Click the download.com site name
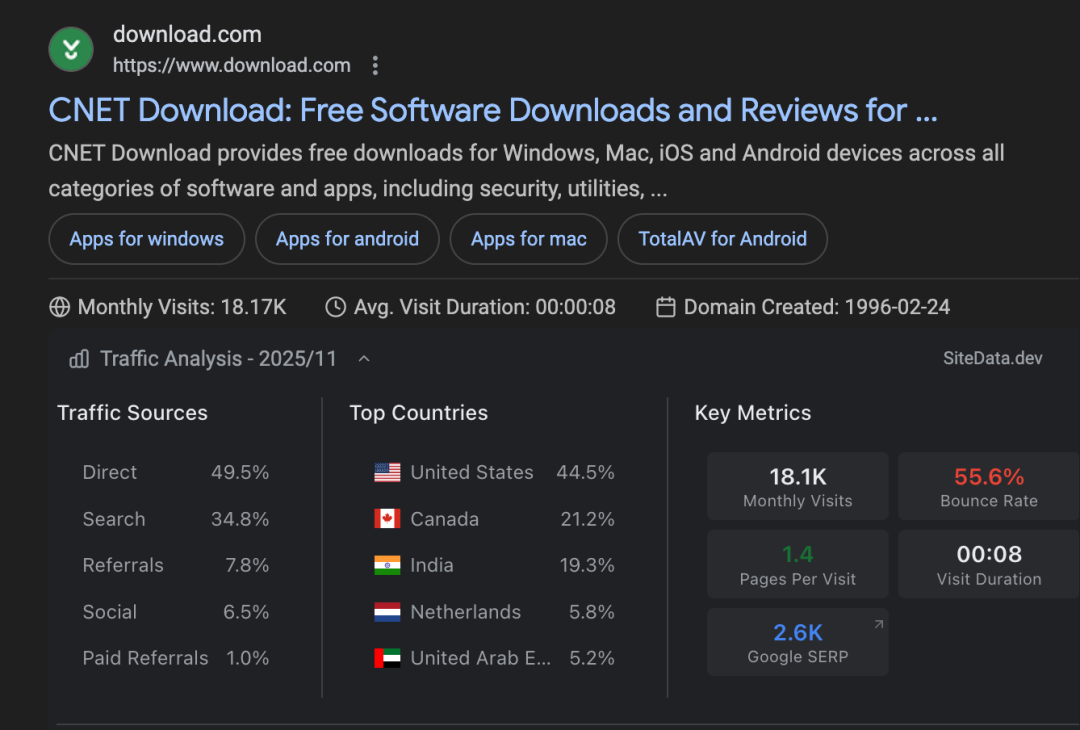The height and width of the screenshot is (730, 1080). click(187, 34)
